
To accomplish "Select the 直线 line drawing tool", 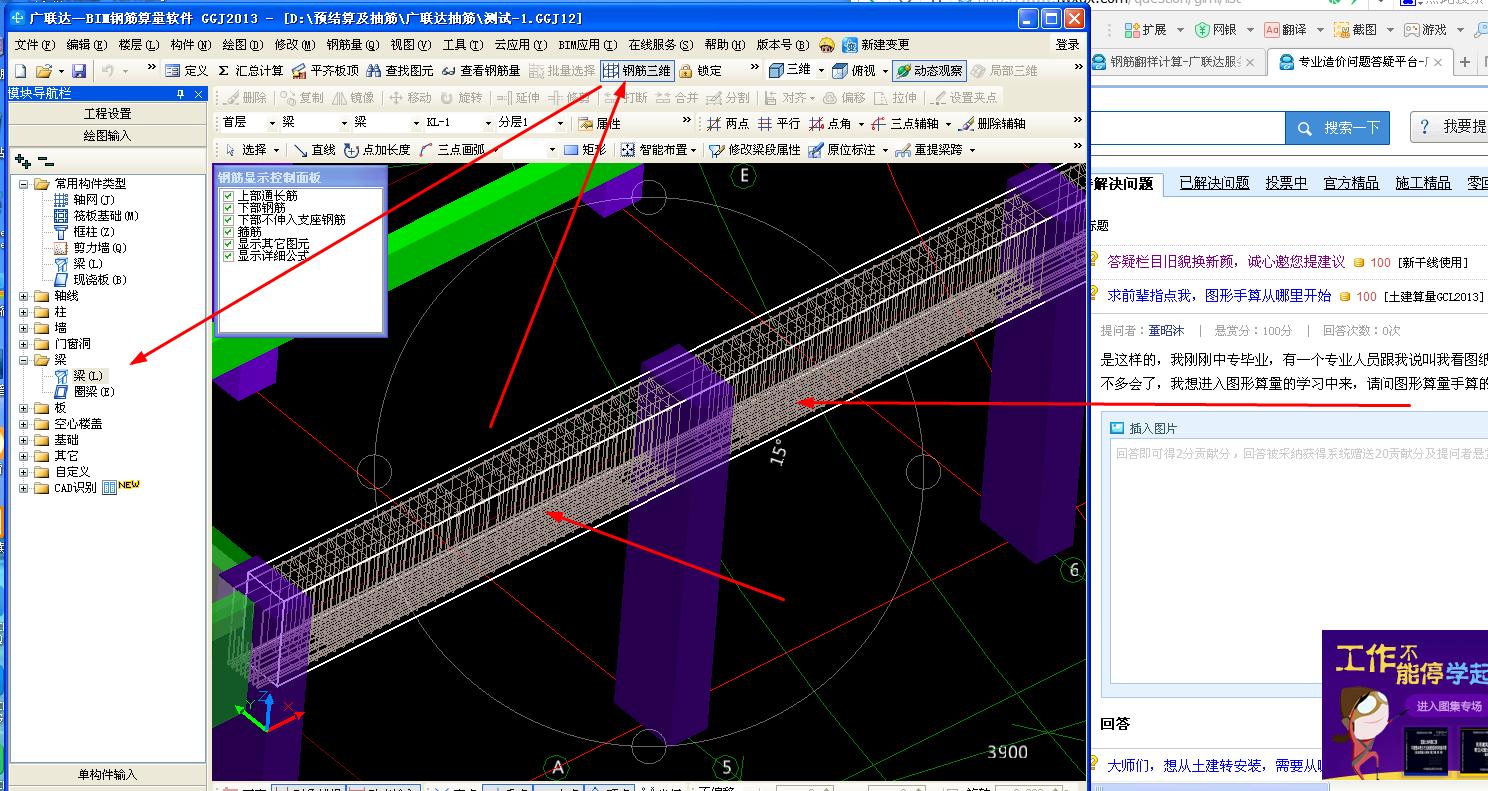I will 314,150.
